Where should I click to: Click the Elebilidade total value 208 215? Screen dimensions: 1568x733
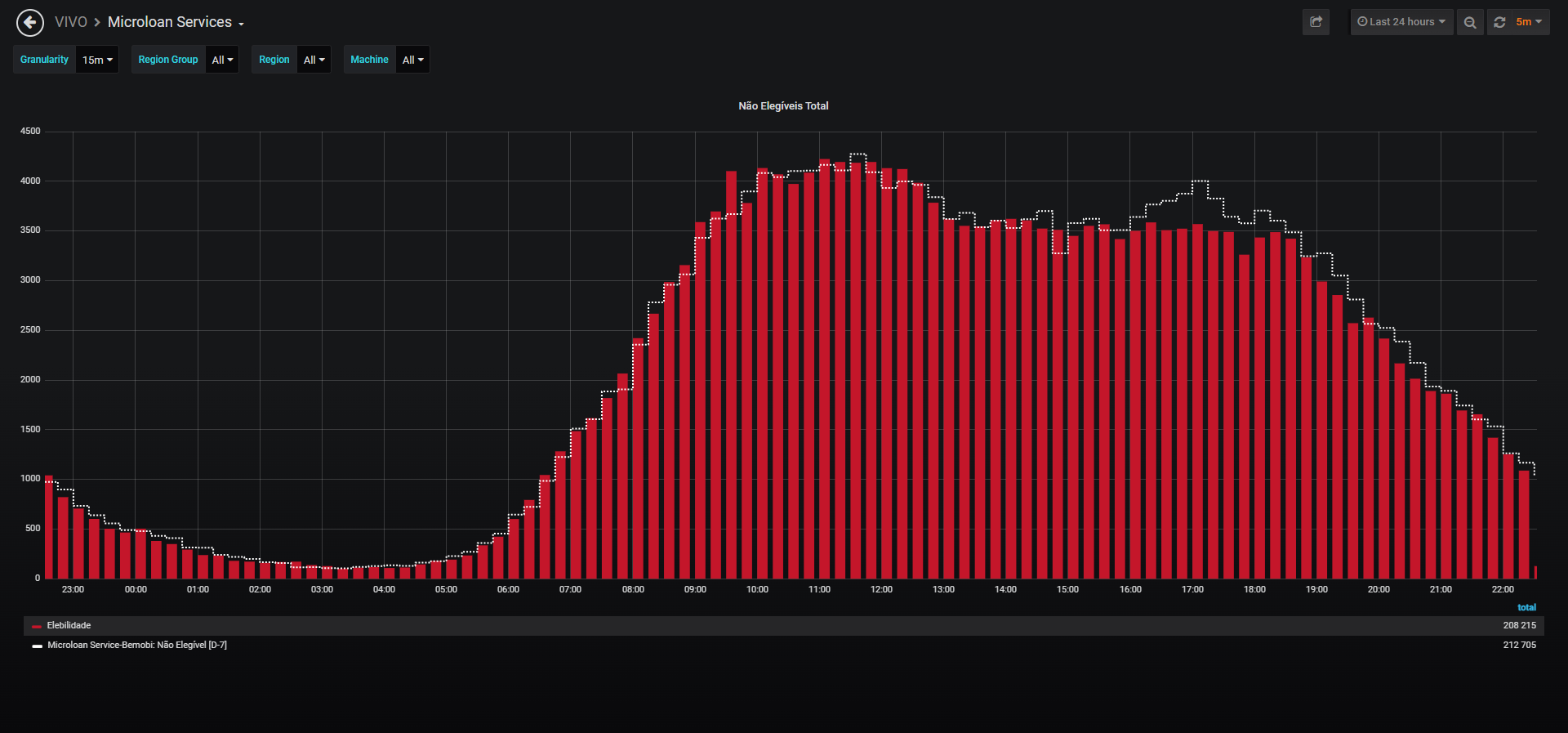point(1519,625)
